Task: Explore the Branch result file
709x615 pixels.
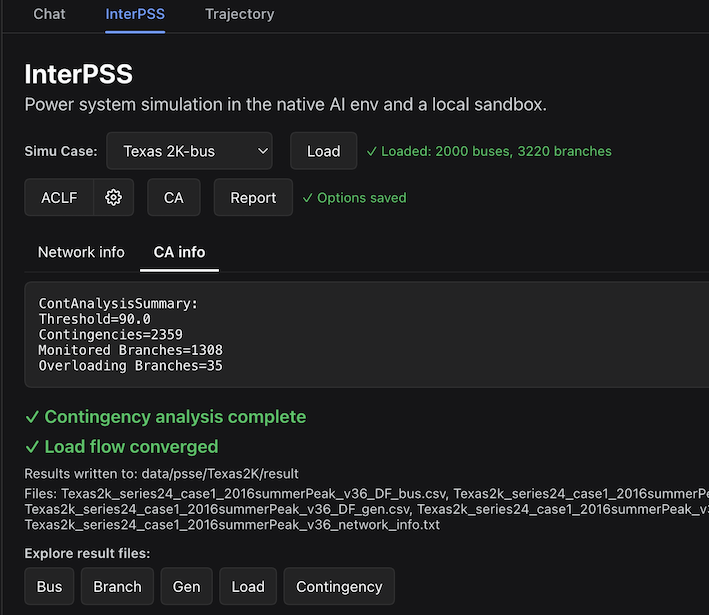Action: click(117, 586)
